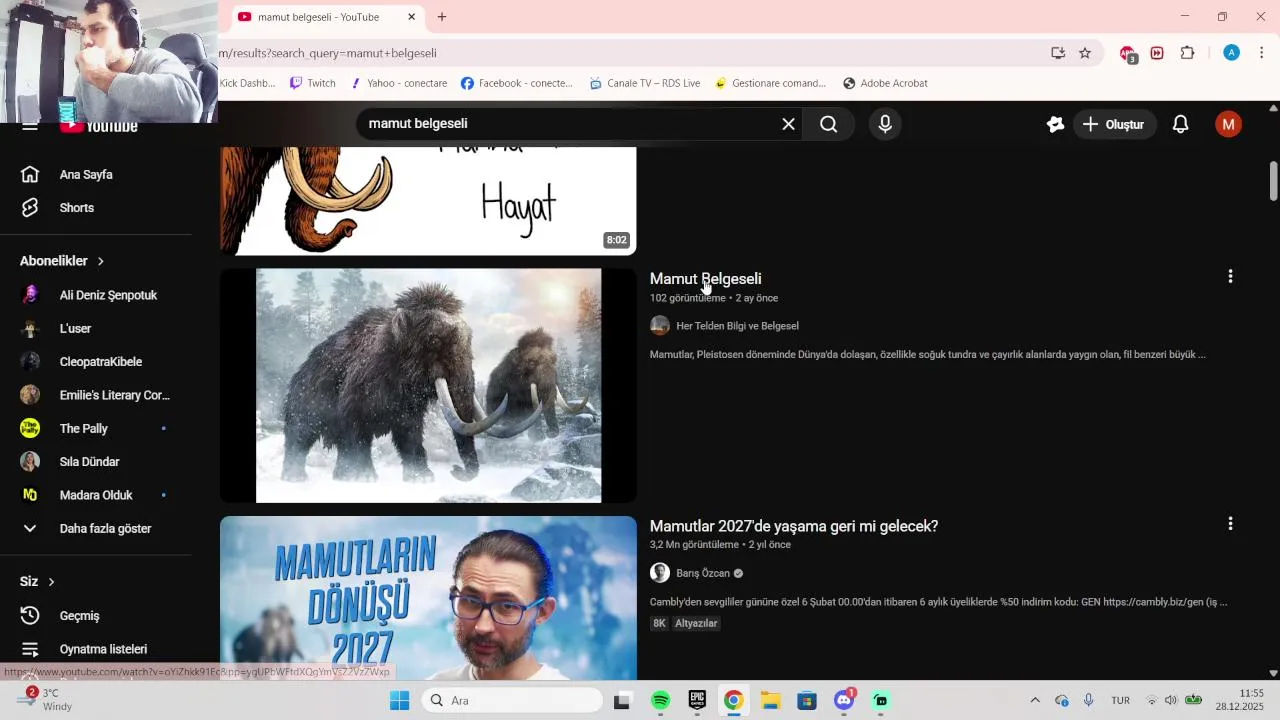Open the weather widget showing 3°C Windy
The image size is (1280, 720).
(x=45, y=699)
